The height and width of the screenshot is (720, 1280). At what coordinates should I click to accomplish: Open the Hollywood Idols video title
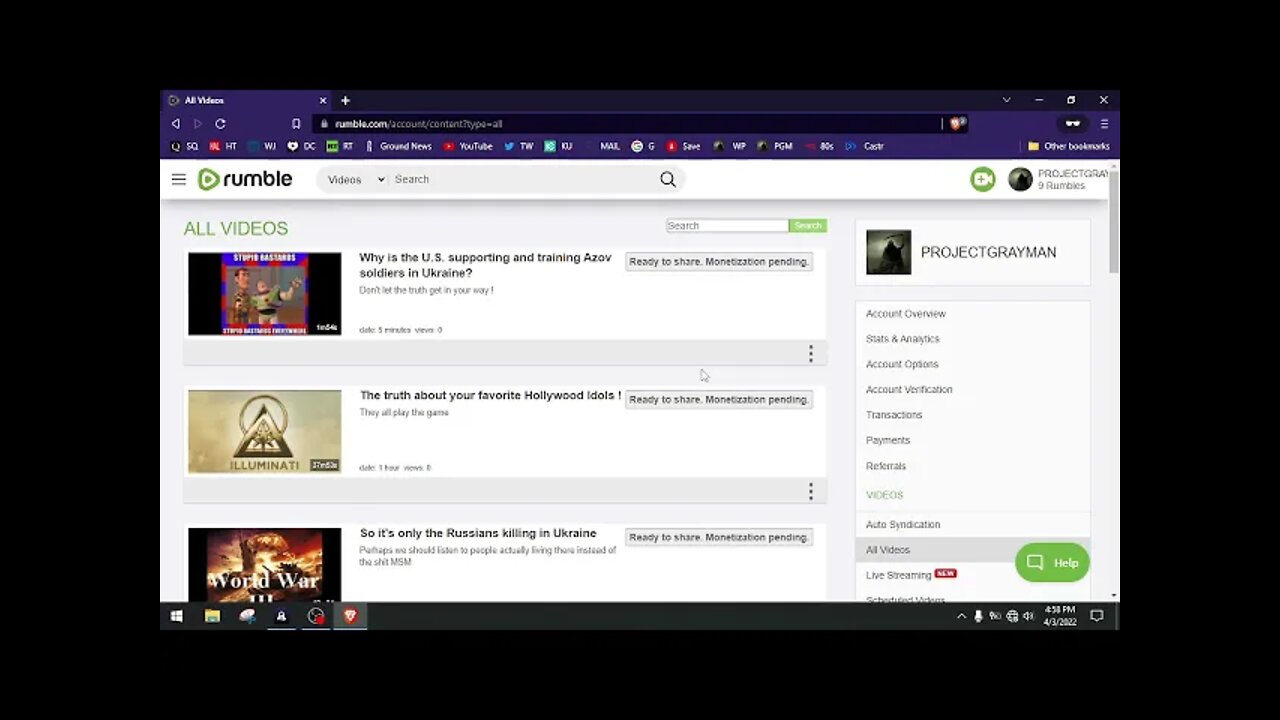(x=490, y=396)
